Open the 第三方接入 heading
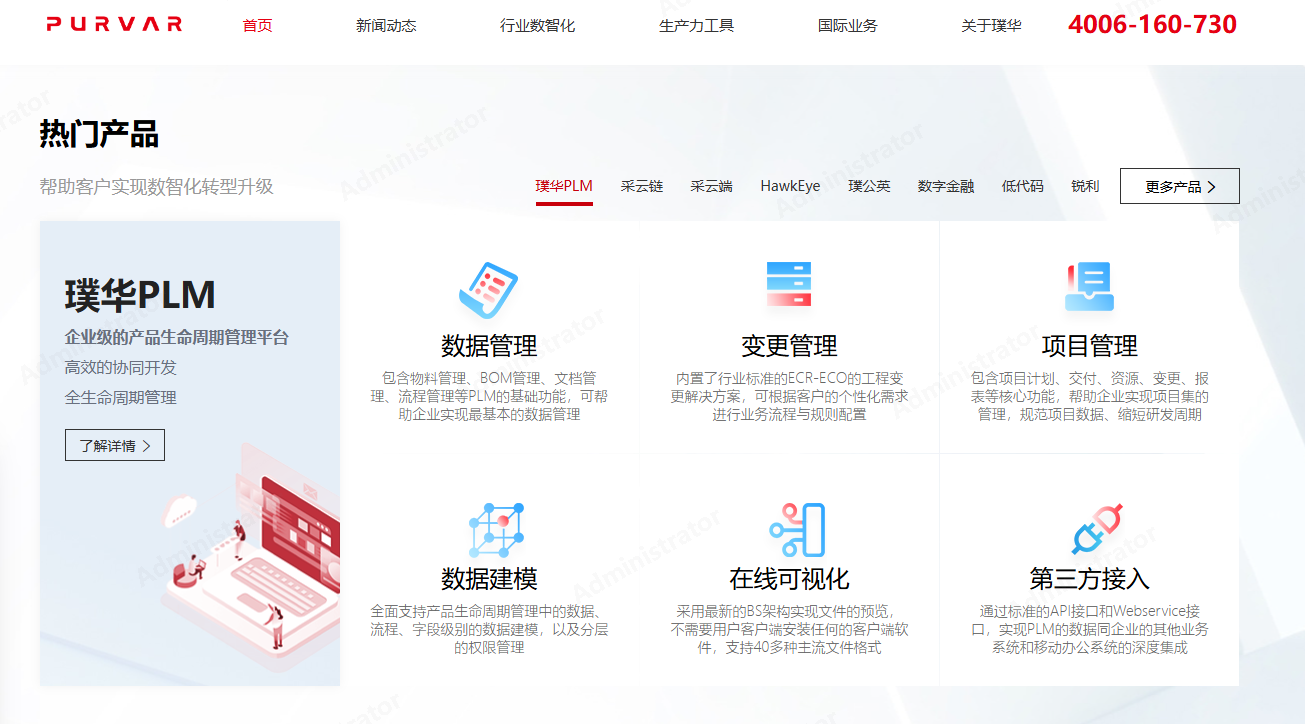The width and height of the screenshot is (1305, 724). [x=1089, y=579]
